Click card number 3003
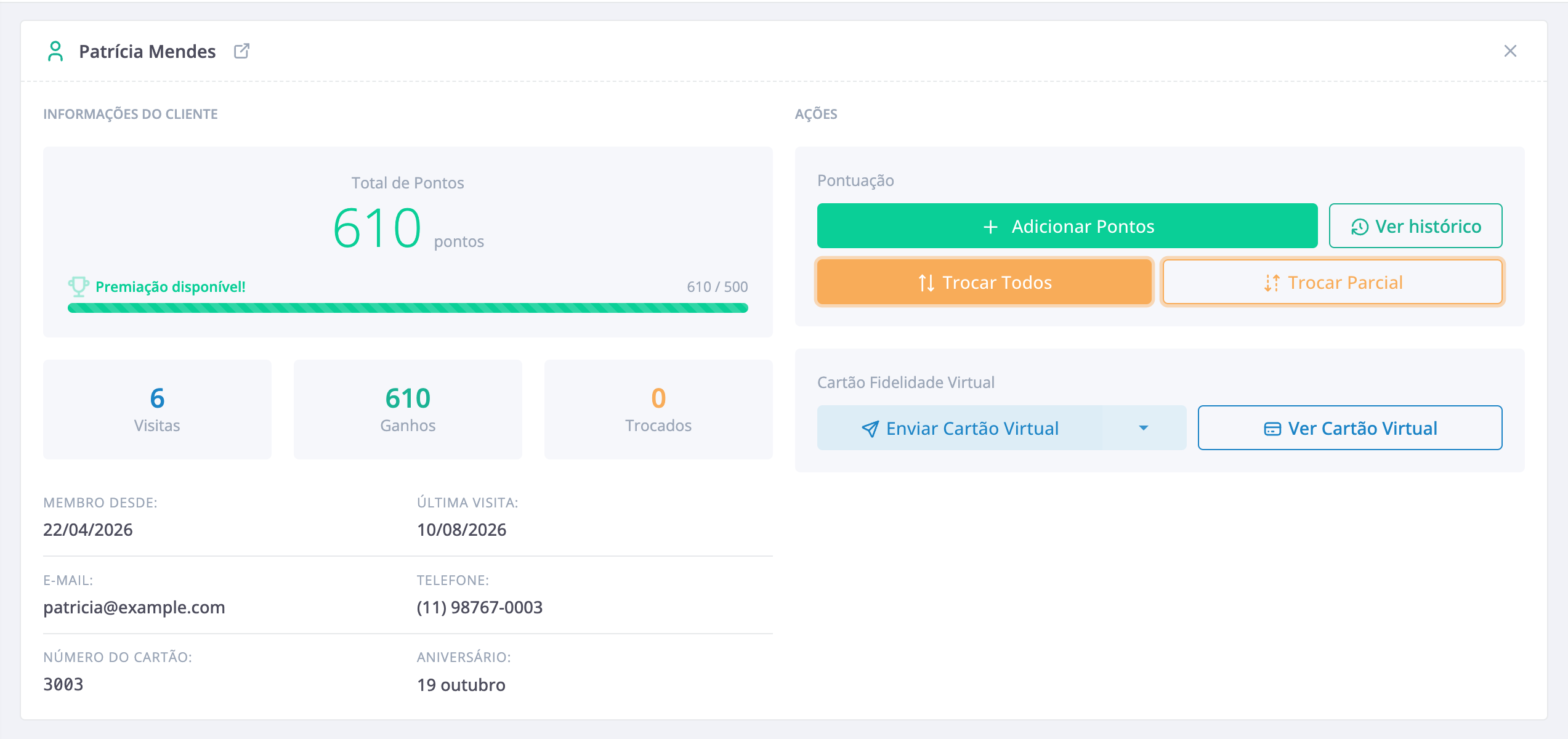Screen dimensions: 1568x739 (63, 685)
